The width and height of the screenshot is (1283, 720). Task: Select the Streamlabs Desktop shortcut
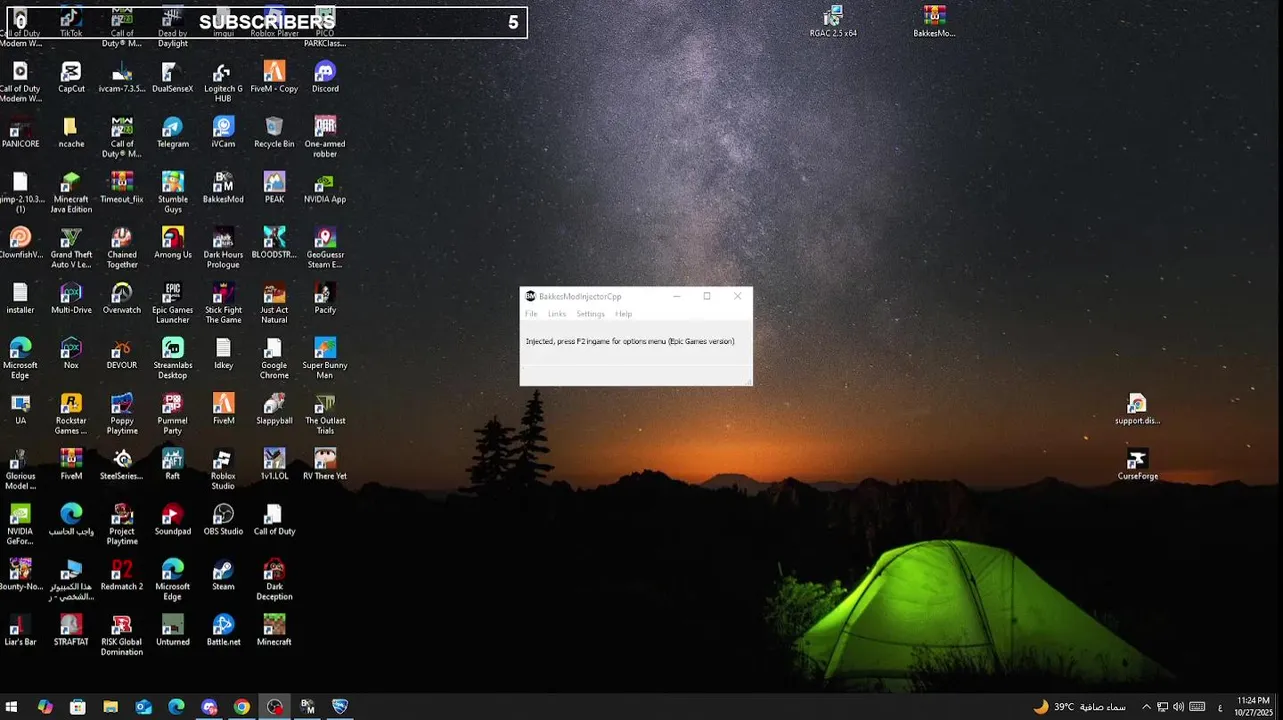coord(172,359)
